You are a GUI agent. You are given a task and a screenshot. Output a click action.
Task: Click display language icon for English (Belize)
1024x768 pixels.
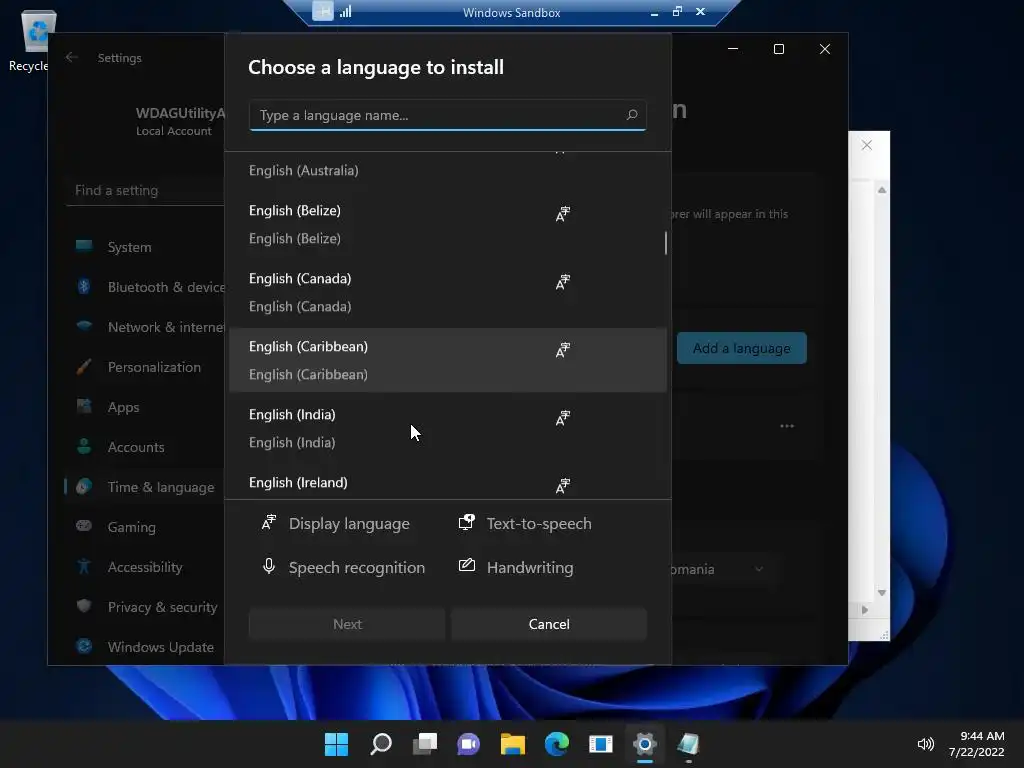tap(562, 214)
